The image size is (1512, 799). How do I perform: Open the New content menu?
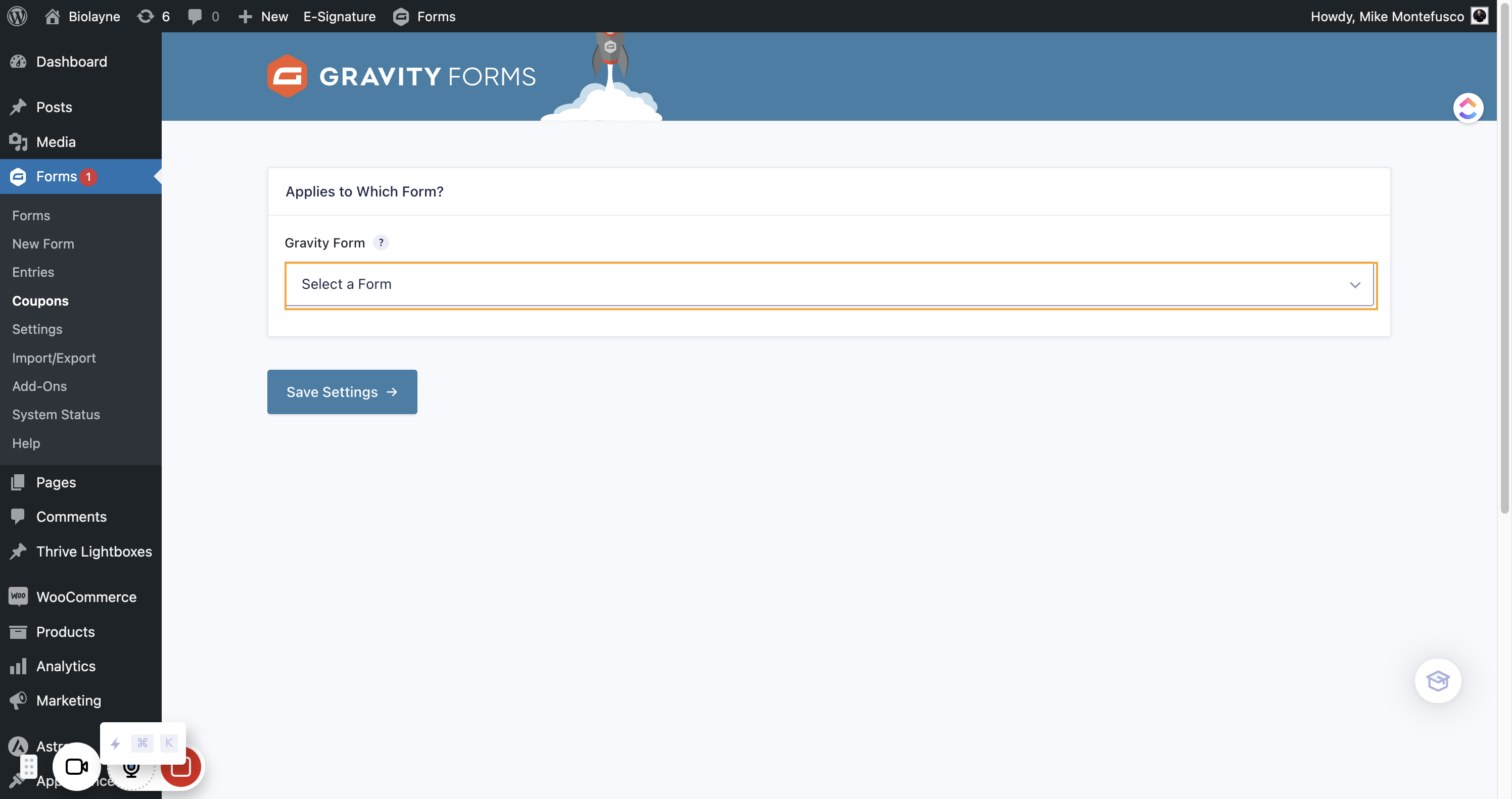point(263,16)
